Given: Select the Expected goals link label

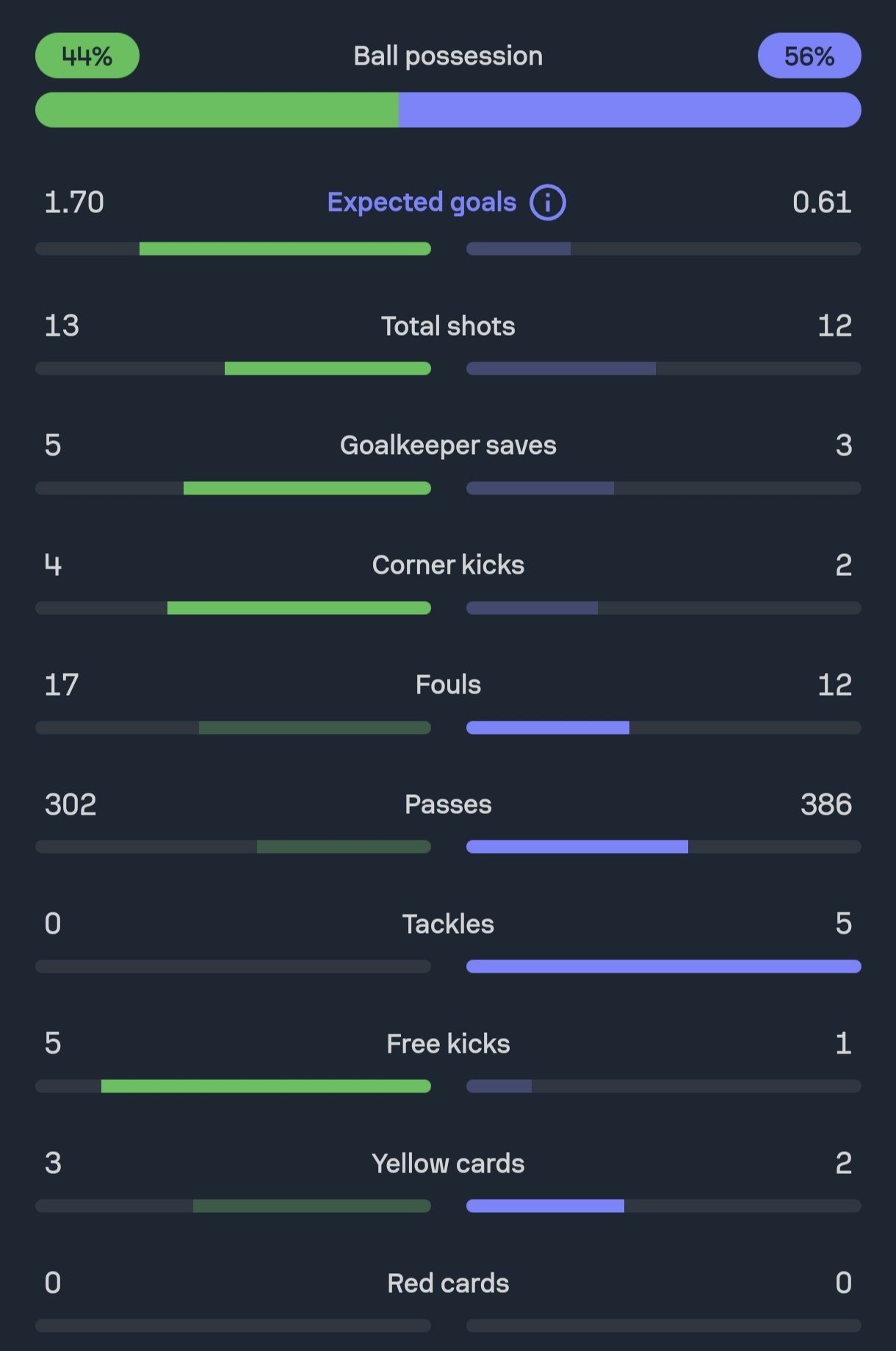Looking at the screenshot, I should point(422,202).
